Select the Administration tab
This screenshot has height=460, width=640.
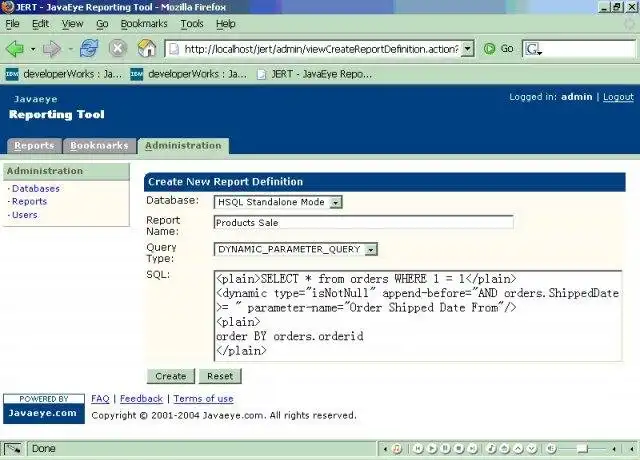[183, 146]
